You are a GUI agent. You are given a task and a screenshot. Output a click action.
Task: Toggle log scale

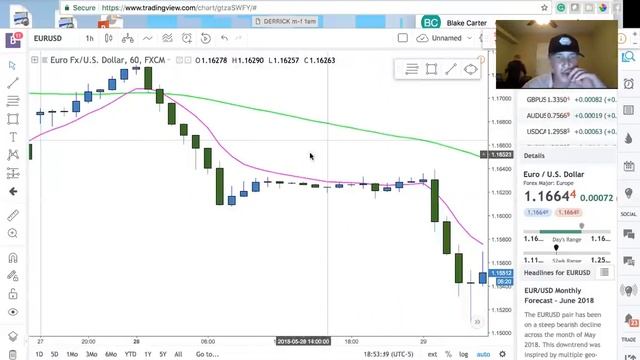[463, 354]
